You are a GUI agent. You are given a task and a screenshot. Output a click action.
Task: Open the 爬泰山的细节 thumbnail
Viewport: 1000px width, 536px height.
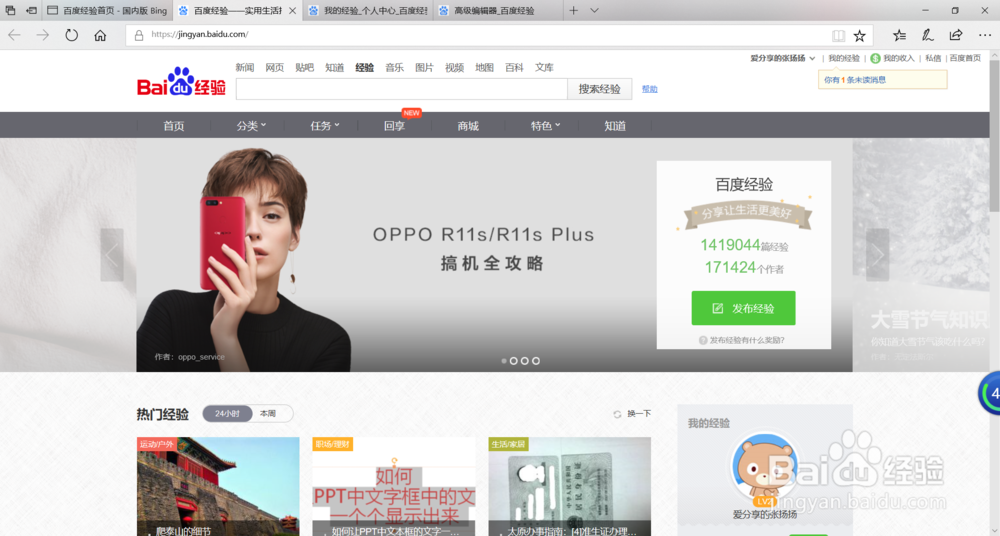click(217, 486)
